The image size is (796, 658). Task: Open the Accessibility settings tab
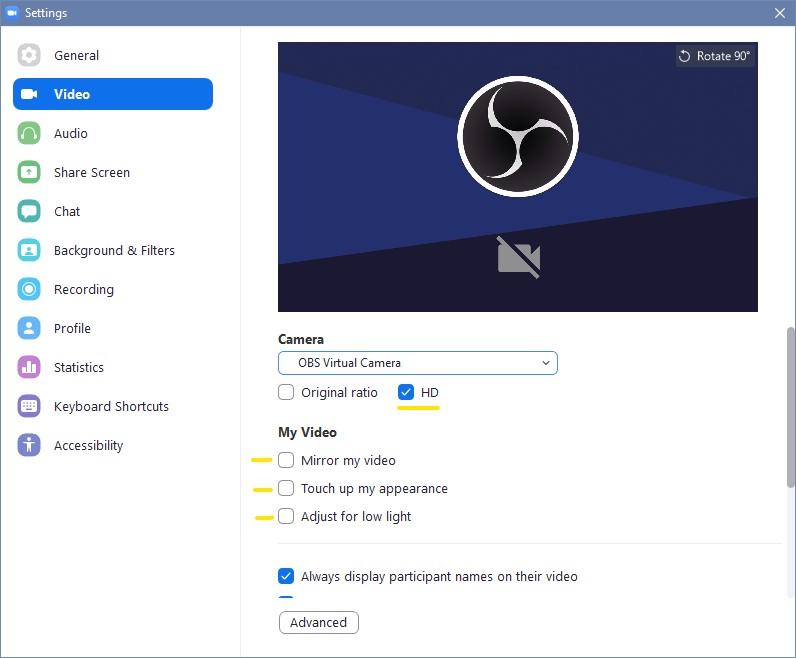click(113, 445)
